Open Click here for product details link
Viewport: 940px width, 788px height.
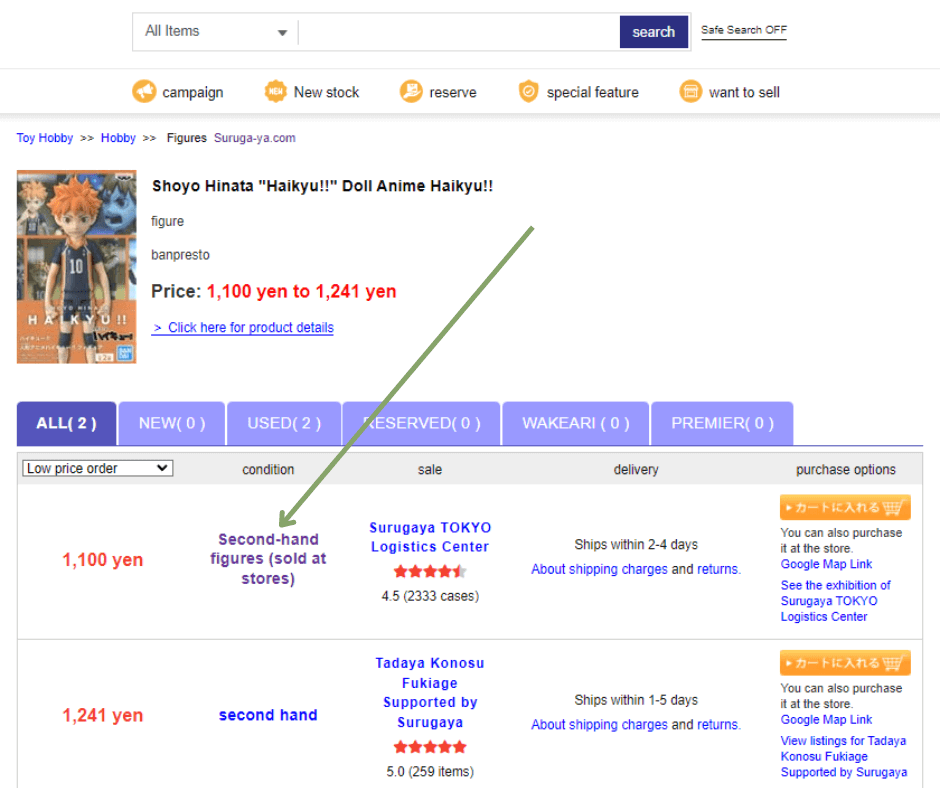[243, 327]
